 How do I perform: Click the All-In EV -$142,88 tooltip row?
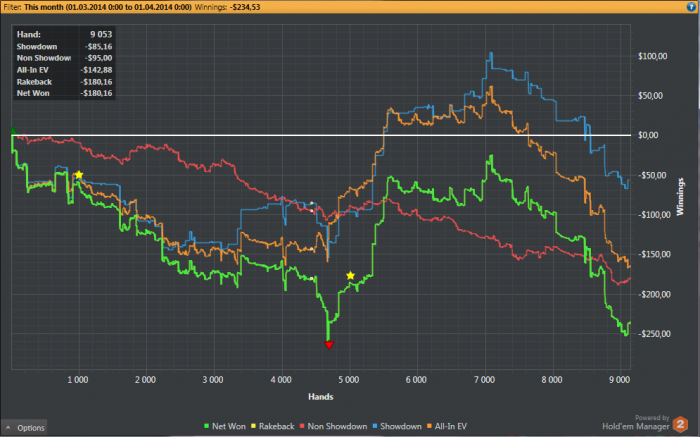click(64, 70)
